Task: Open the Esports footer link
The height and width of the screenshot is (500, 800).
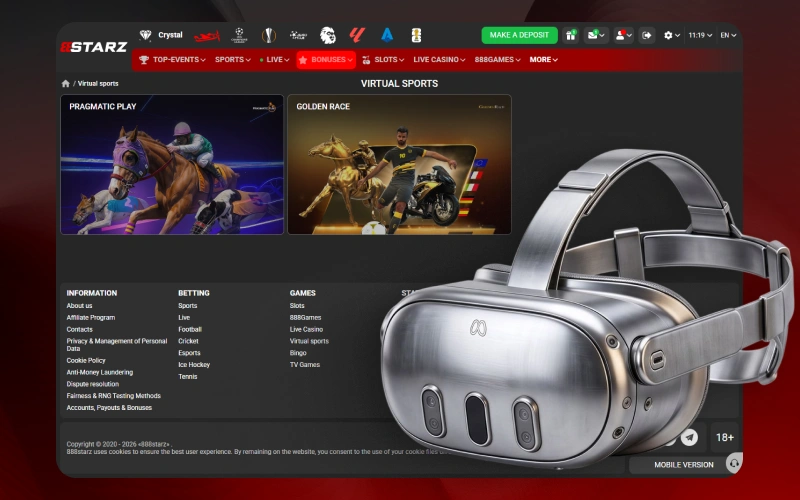Action: (x=189, y=353)
